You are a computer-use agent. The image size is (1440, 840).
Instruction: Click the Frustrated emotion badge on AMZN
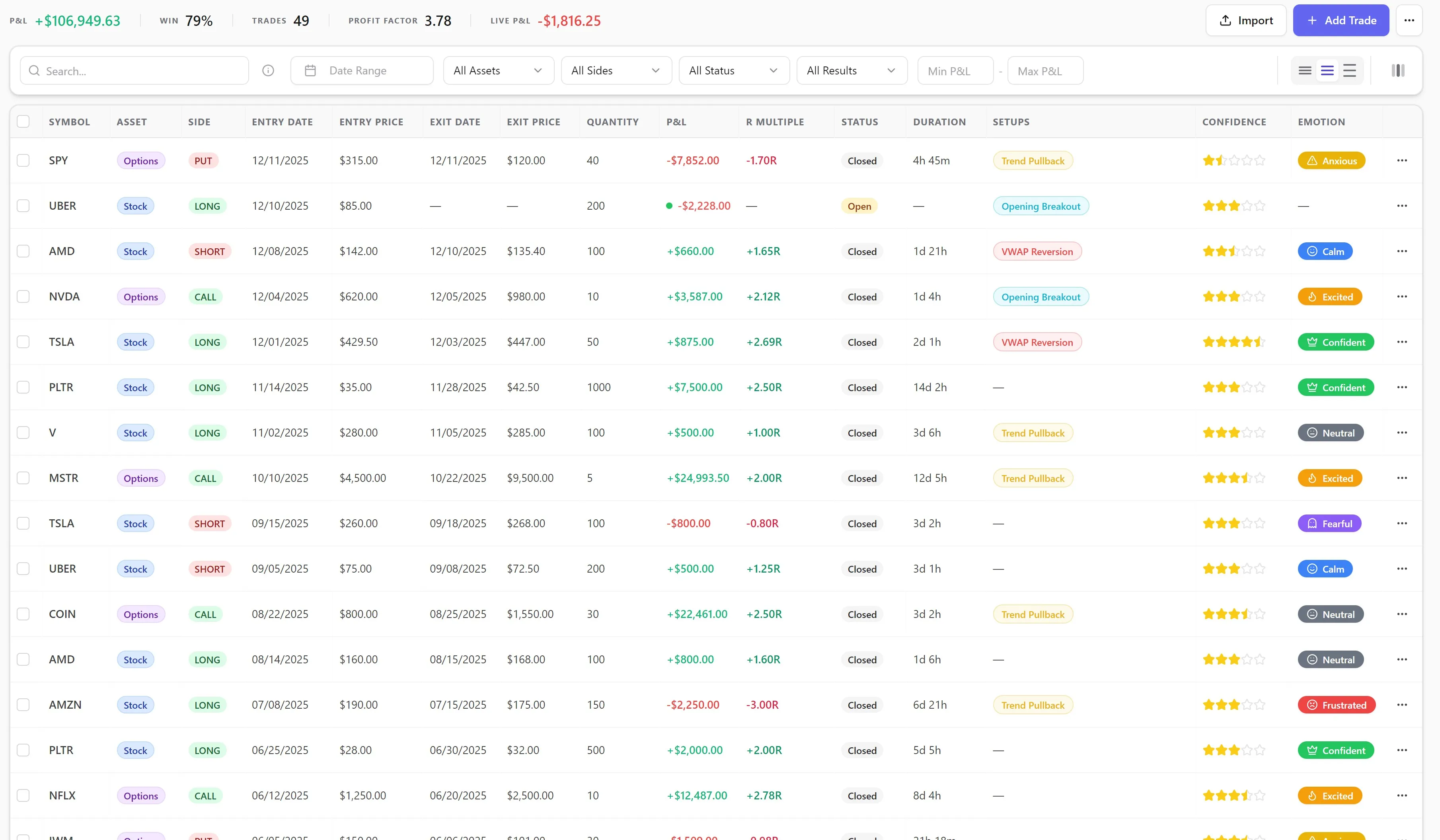(x=1336, y=705)
